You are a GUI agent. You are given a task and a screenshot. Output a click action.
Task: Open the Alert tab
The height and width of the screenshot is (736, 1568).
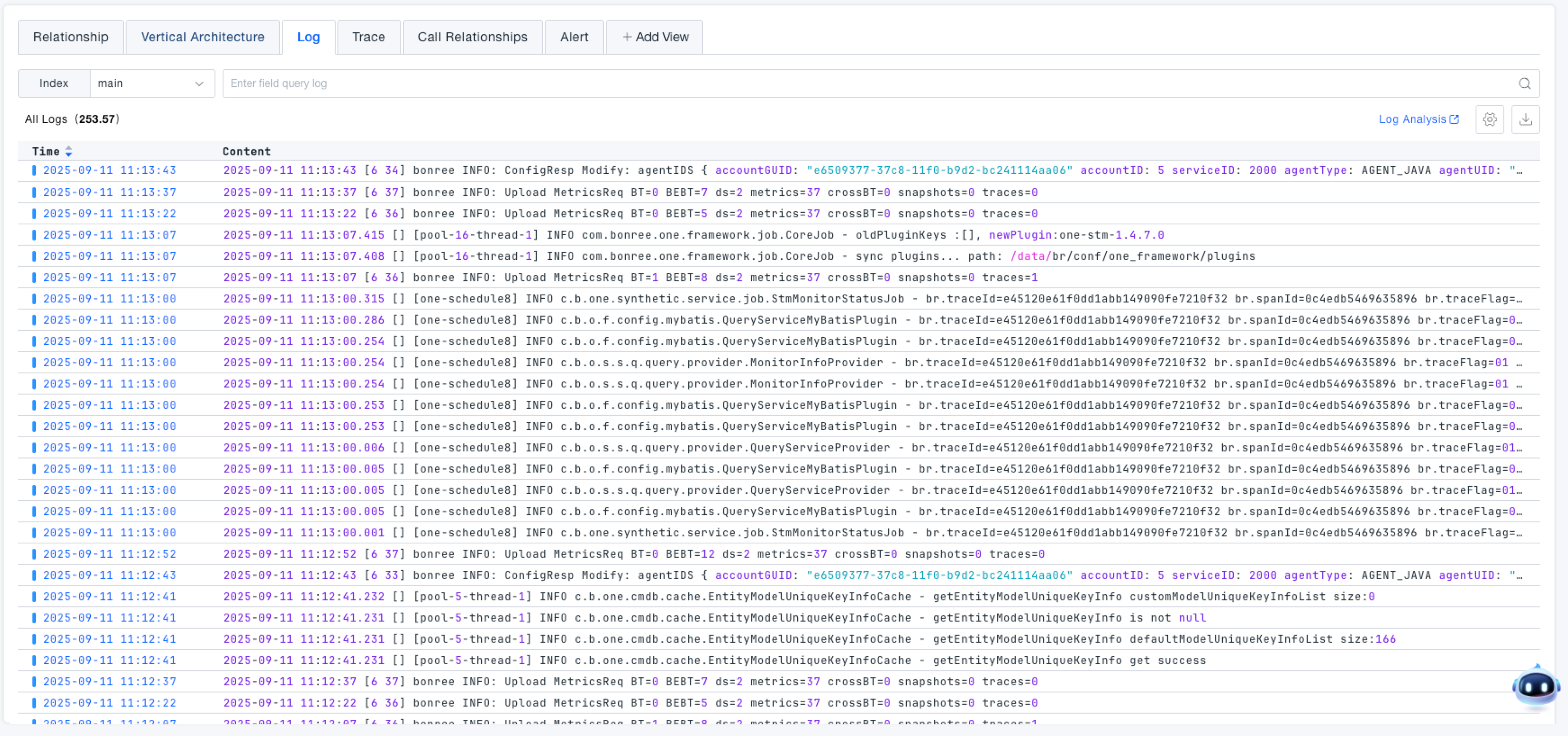coord(574,37)
